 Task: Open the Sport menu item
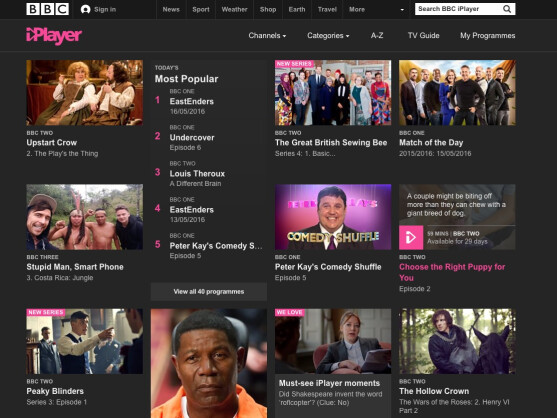pyautogui.click(x=201, y=10)
